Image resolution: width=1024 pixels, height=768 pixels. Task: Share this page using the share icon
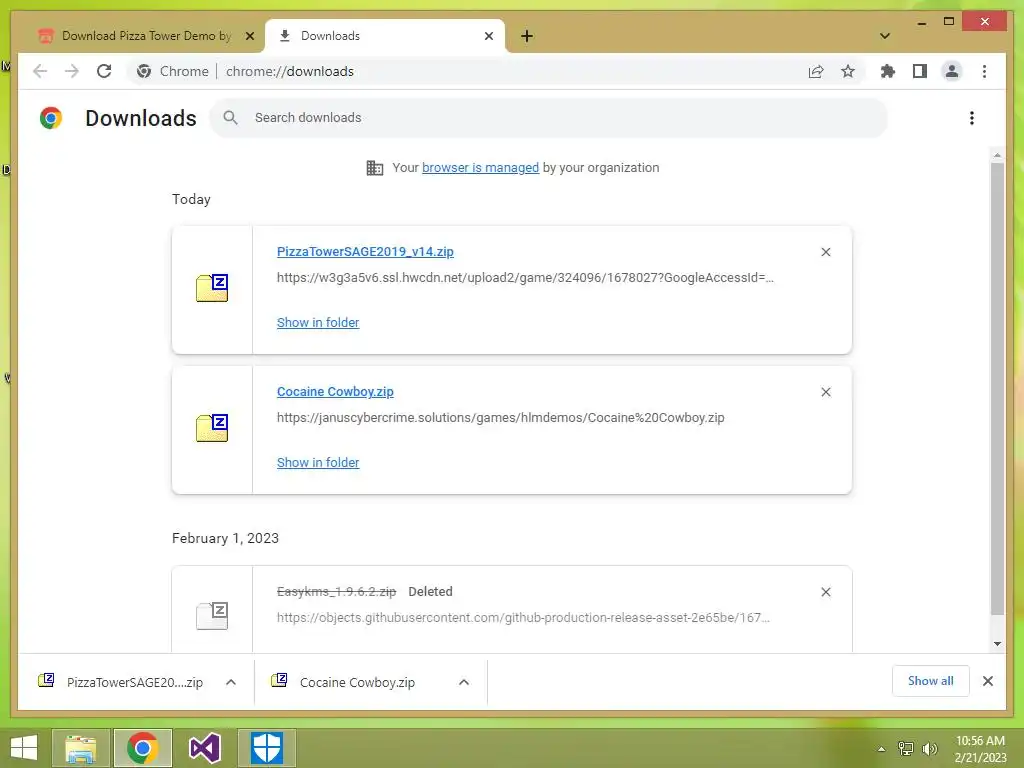[816, 71]
